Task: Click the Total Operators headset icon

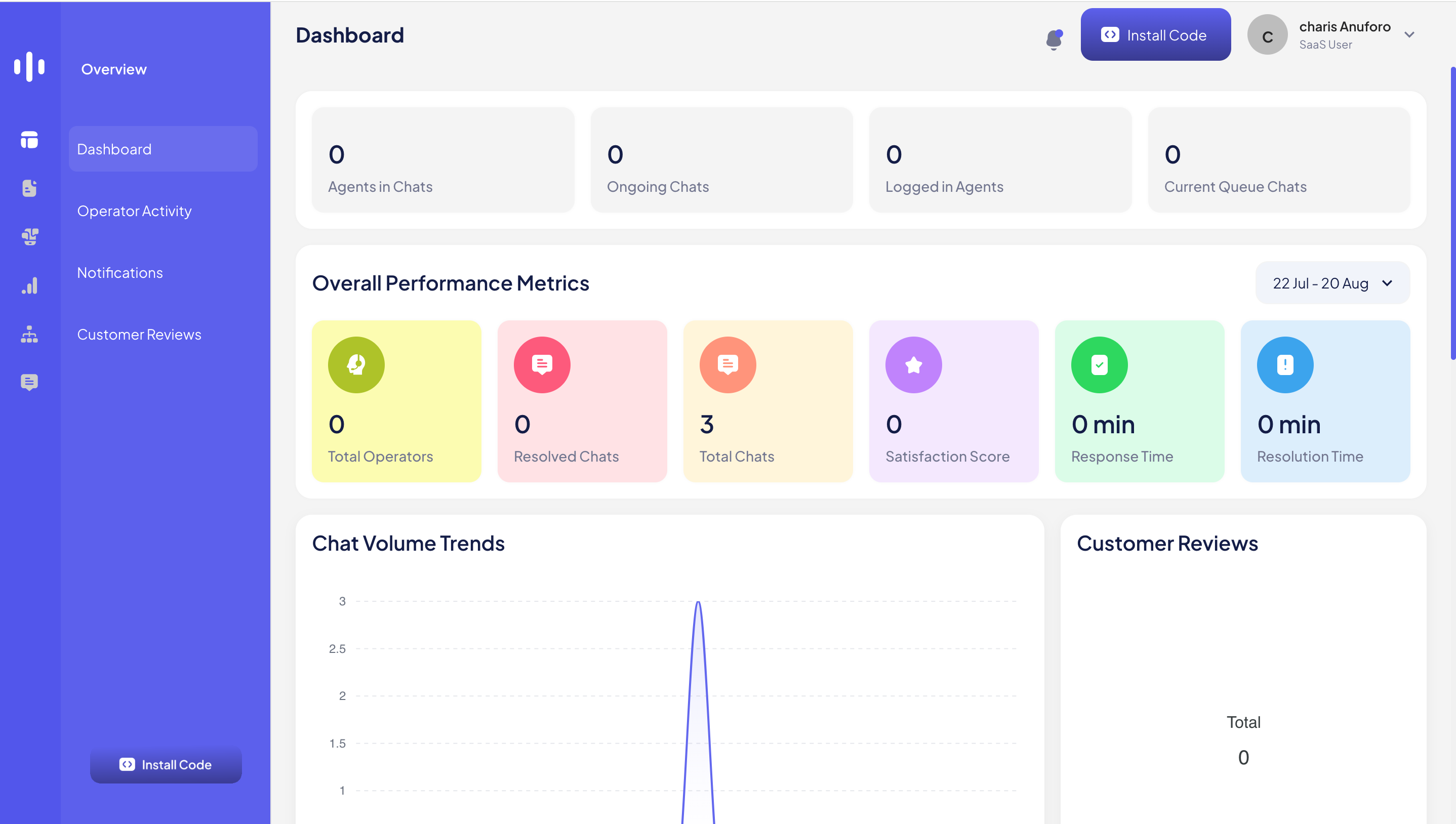Action: [356, 365]
